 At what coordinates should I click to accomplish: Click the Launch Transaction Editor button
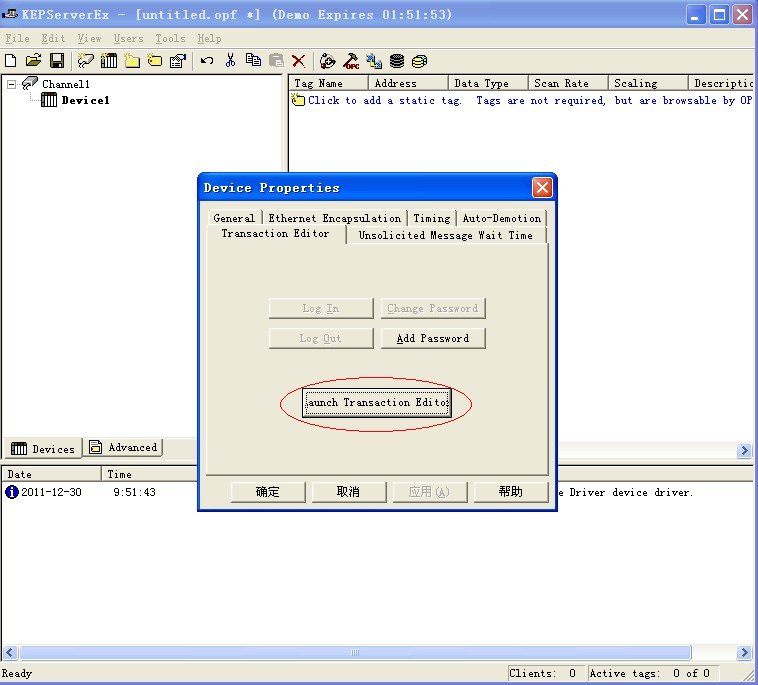(x=377, y=402)
